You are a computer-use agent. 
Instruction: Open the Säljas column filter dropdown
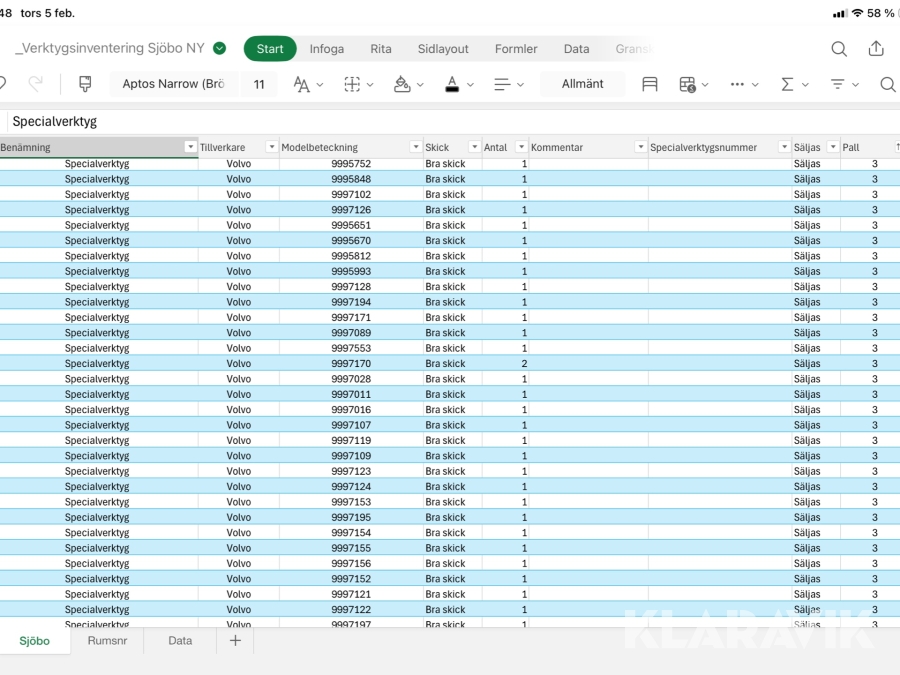832,147
